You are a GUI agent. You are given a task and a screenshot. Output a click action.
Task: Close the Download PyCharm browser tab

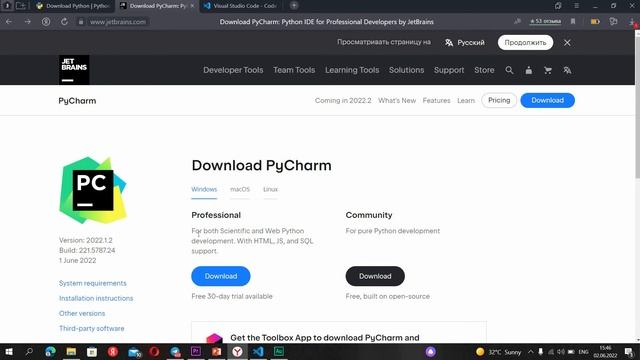click(192, 6)
